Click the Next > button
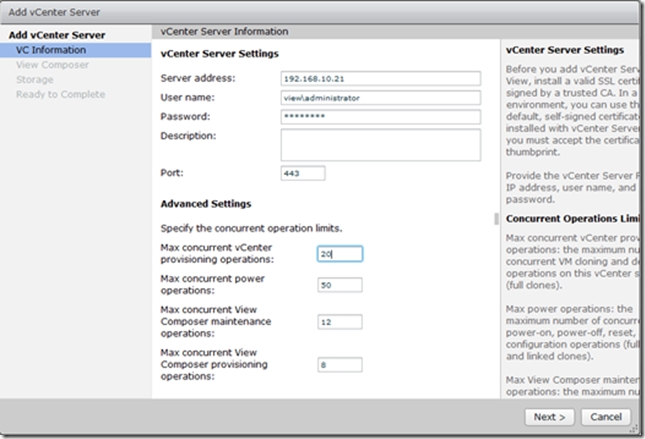The image size is (645, 439). 549,417
